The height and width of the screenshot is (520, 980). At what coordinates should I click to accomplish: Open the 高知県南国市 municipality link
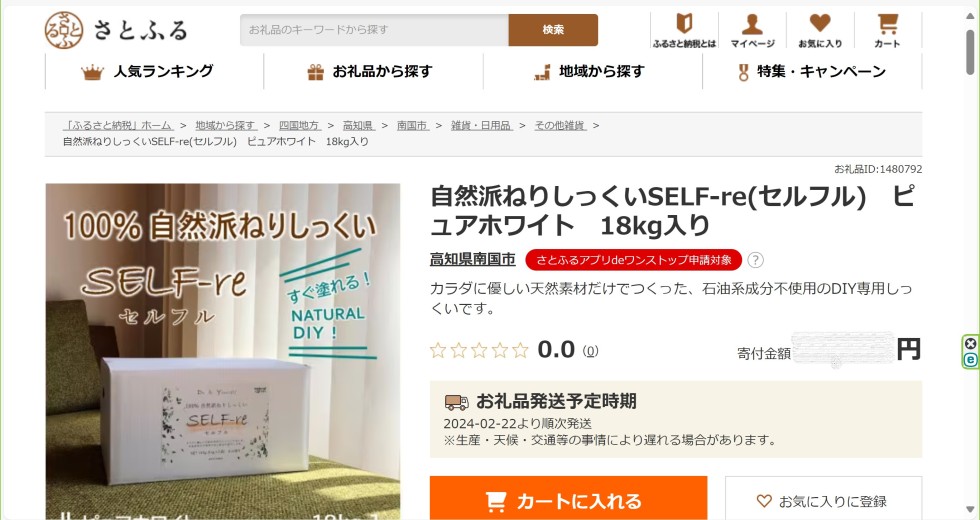point(472,259)
